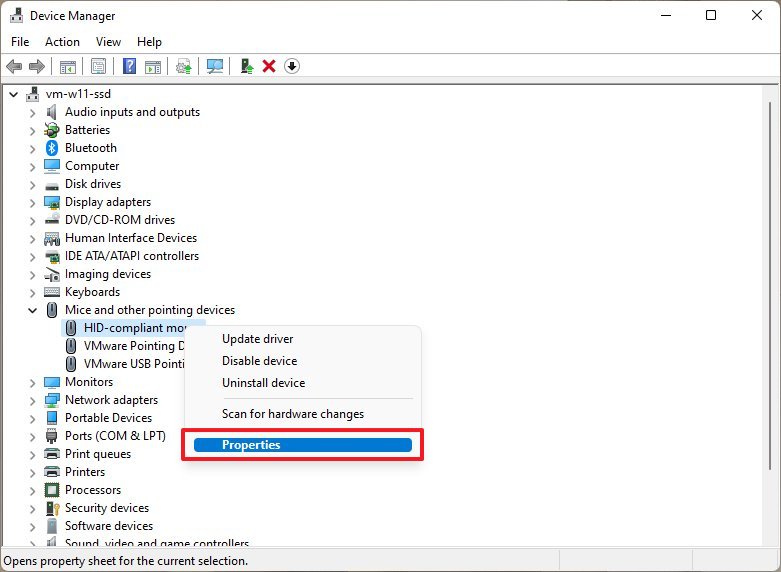Choose Update driver from context menu
The width and height of the screenshot is (781, 572).
(x=303, y=339)
